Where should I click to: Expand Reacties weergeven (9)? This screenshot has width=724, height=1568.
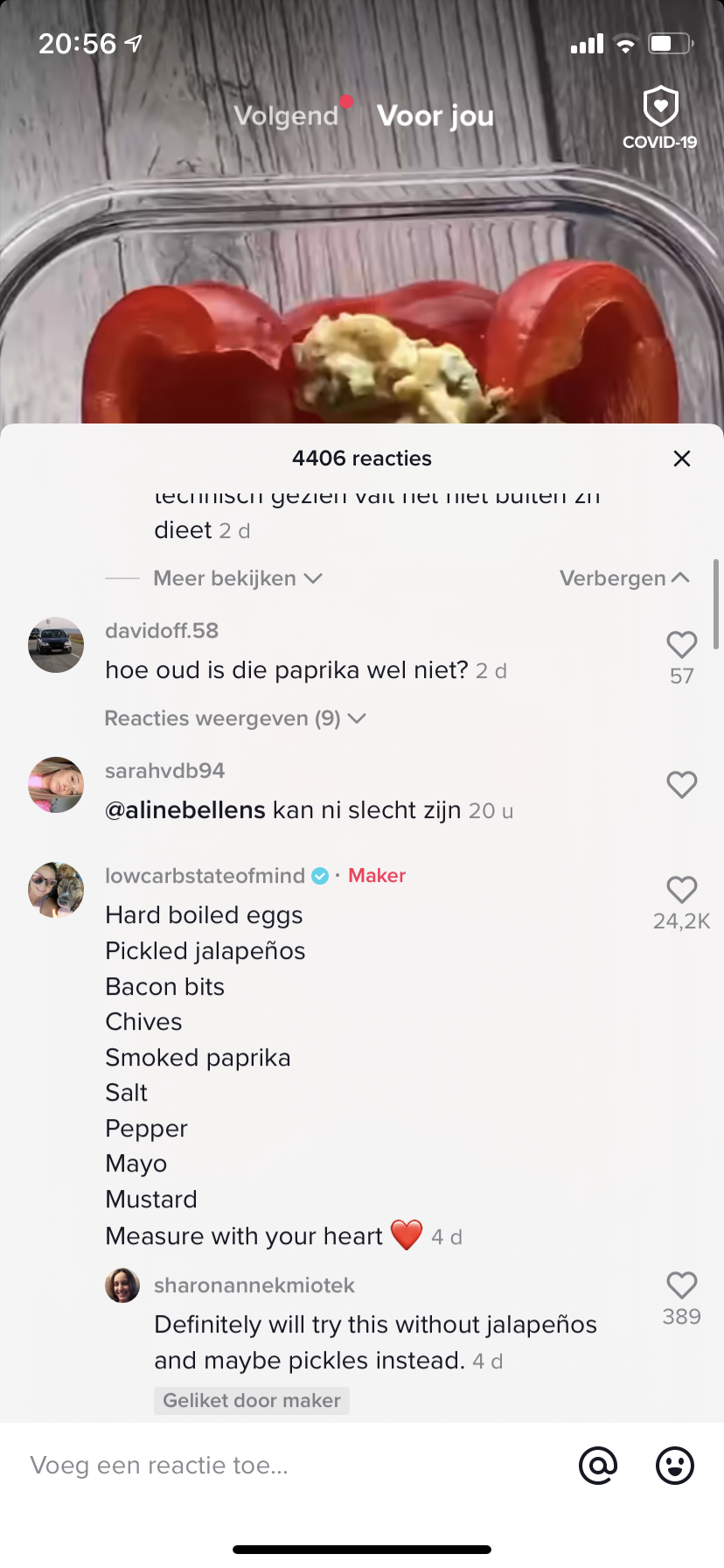click(234, 718)
